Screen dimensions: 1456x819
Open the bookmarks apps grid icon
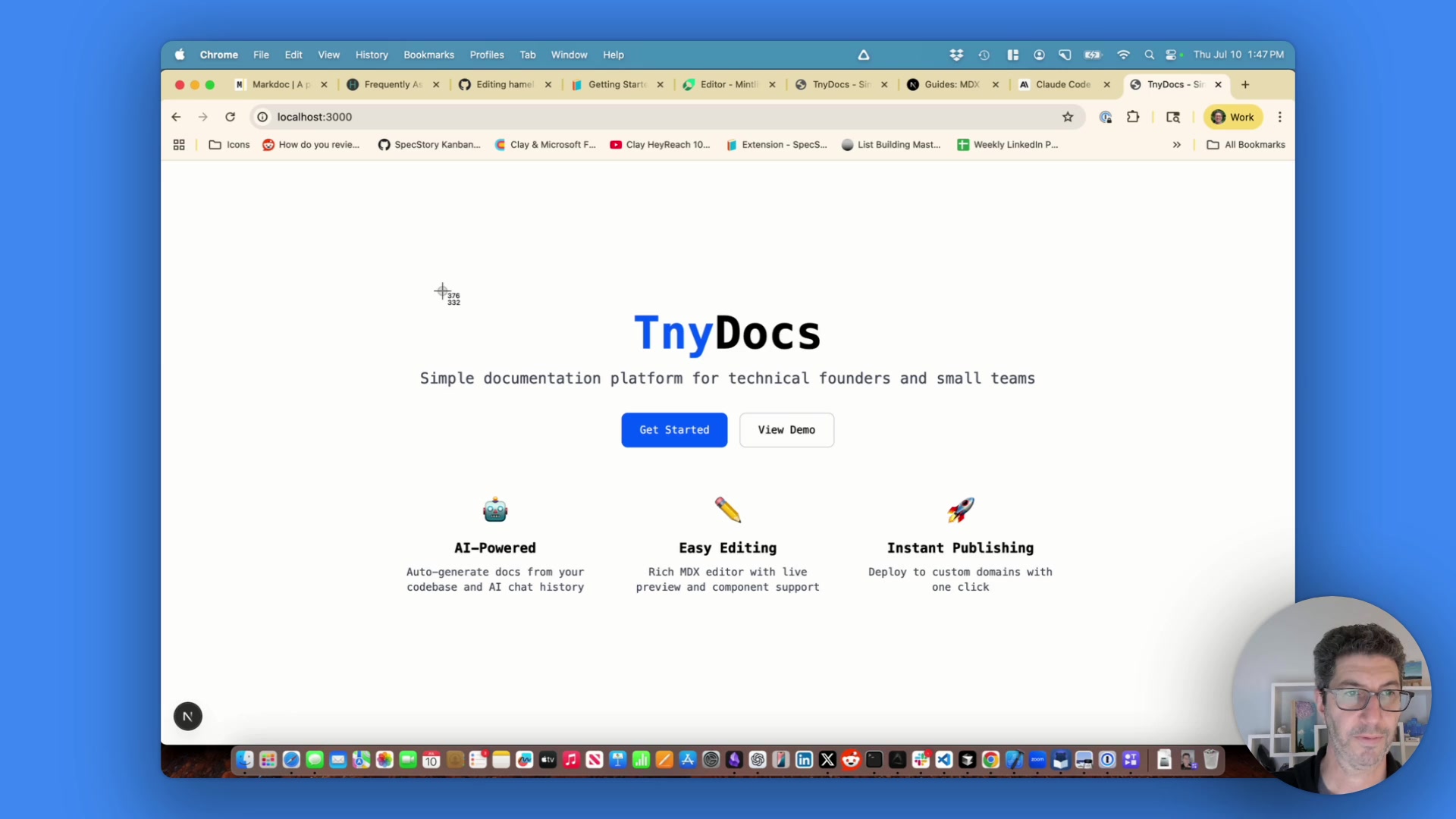[x=179, y=145]
